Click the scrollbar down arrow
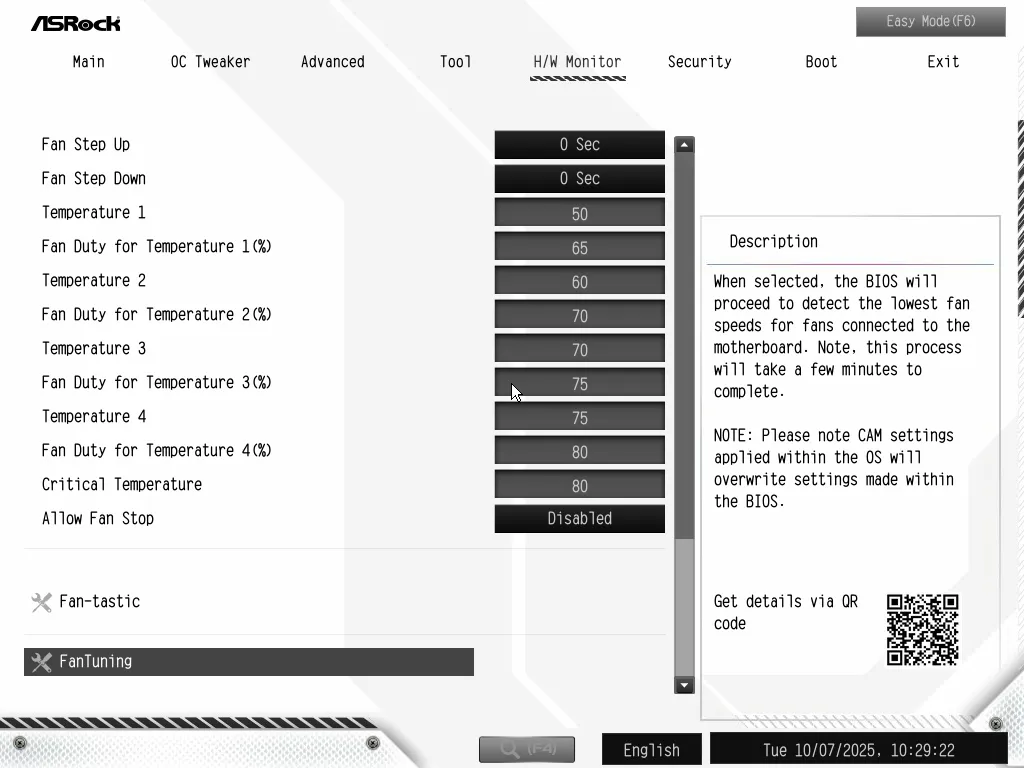The image size is (1024, 768). [x=684, y=685]
